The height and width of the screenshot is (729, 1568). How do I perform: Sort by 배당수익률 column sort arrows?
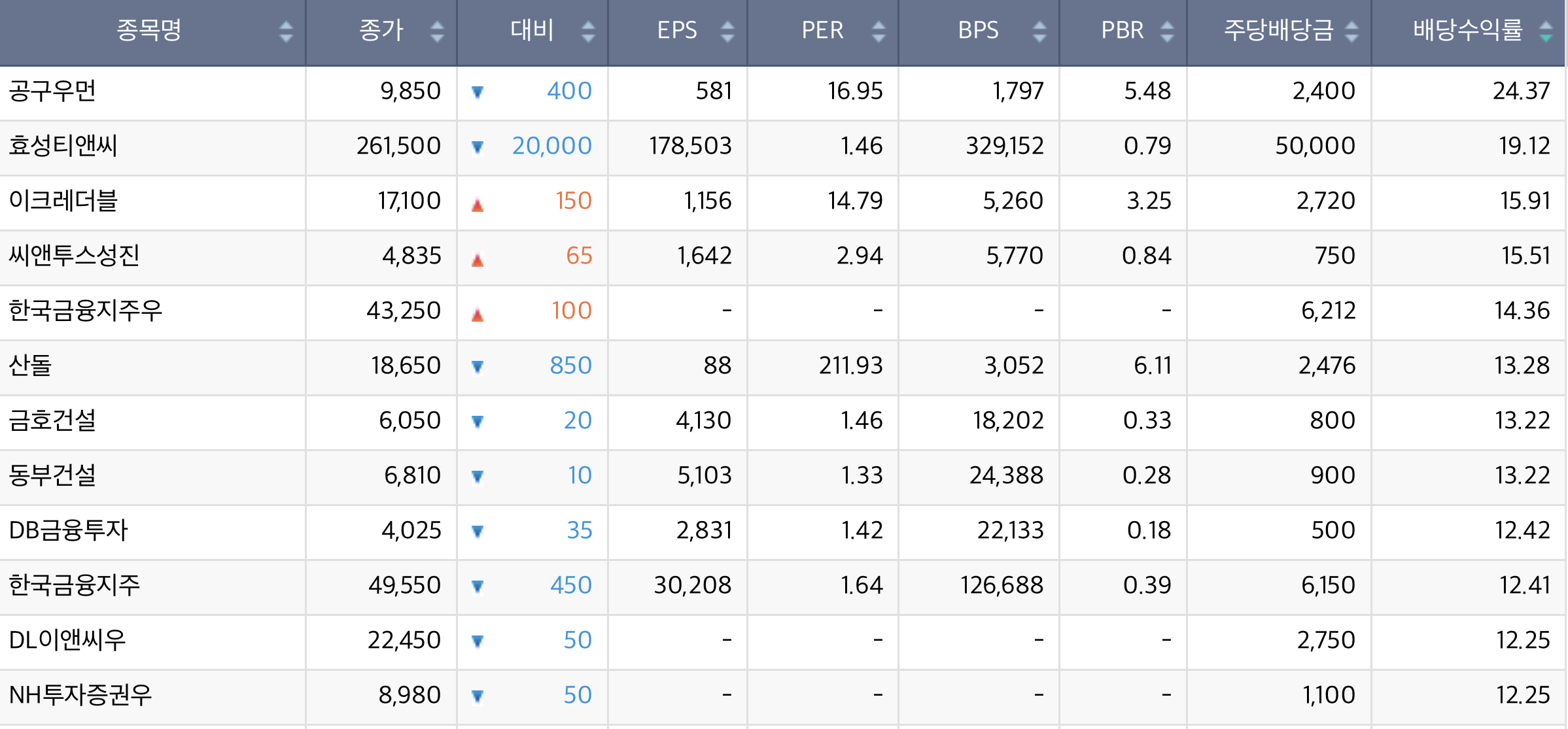1546,31
